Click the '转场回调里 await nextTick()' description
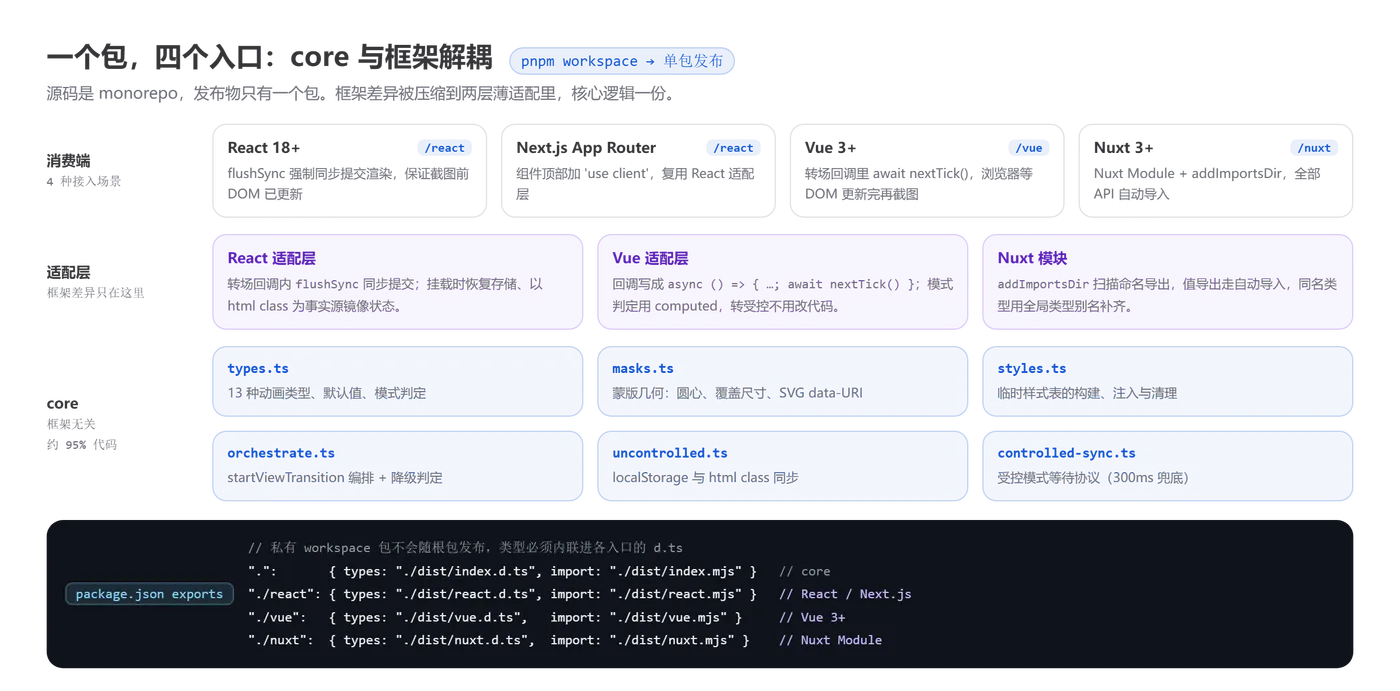This screenshot has height=691, width=1400. [x=919, y=184]
